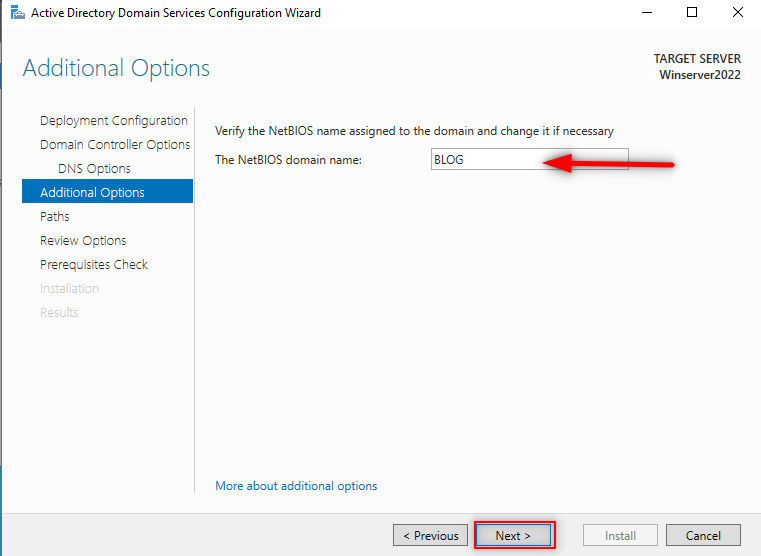Open the Review Options page

pos(83,241)
